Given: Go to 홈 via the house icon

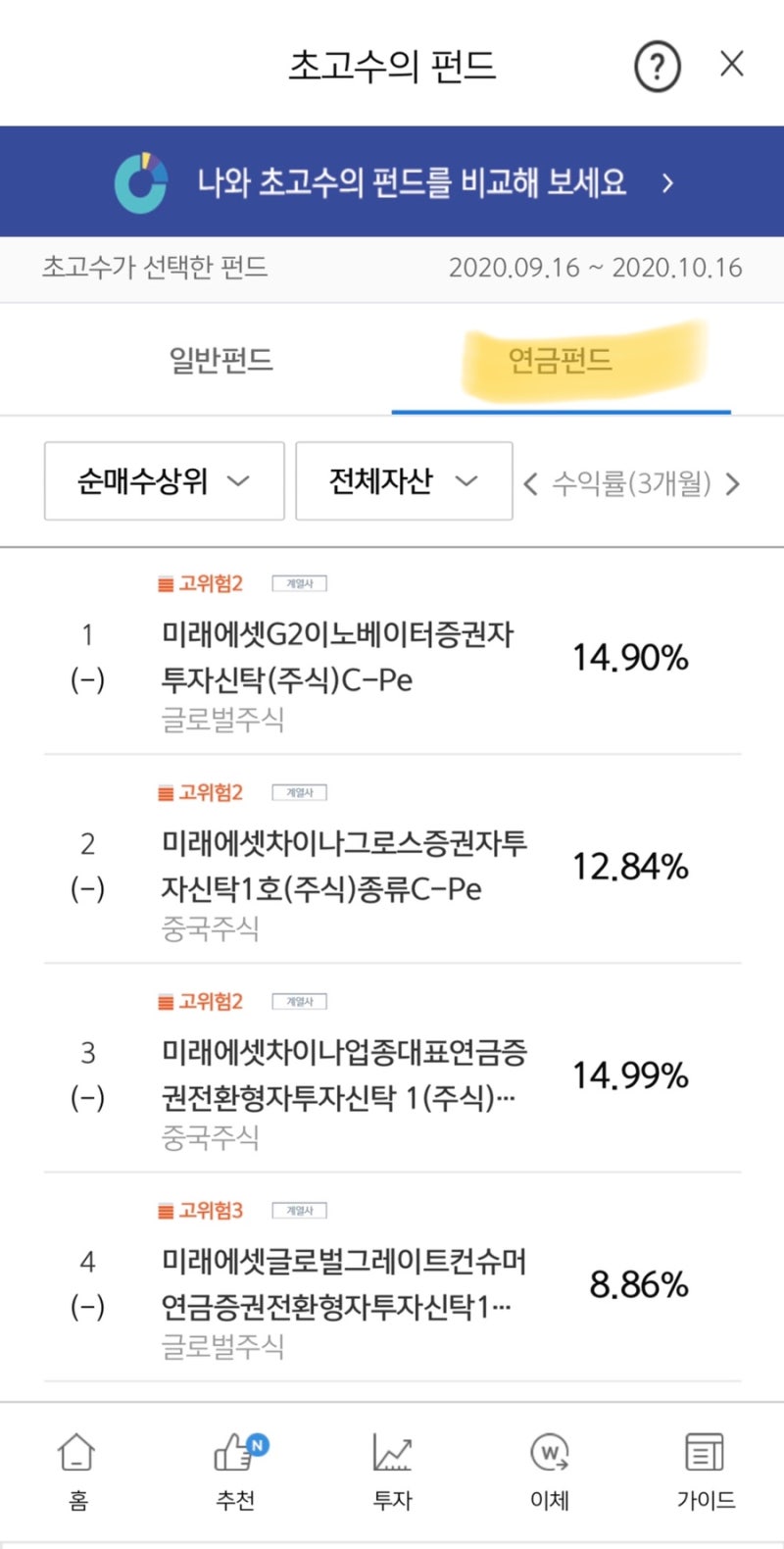Looking at the screenshot, I should [77, 1471].
